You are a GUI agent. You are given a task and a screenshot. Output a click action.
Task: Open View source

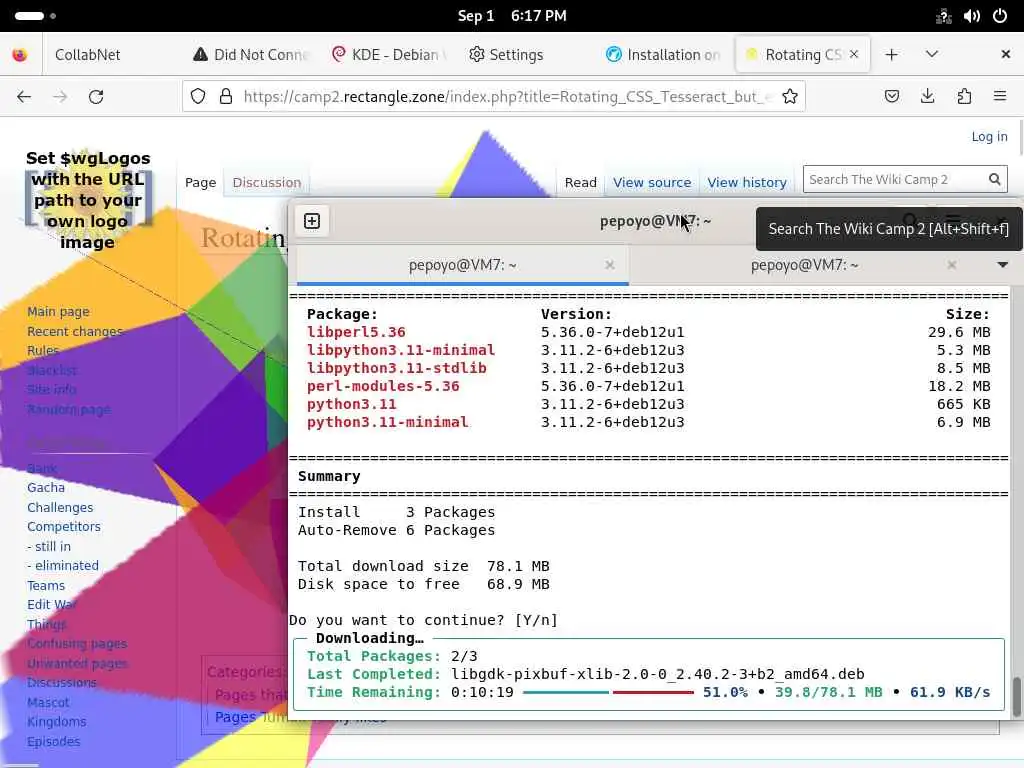(x=652, y=182)
